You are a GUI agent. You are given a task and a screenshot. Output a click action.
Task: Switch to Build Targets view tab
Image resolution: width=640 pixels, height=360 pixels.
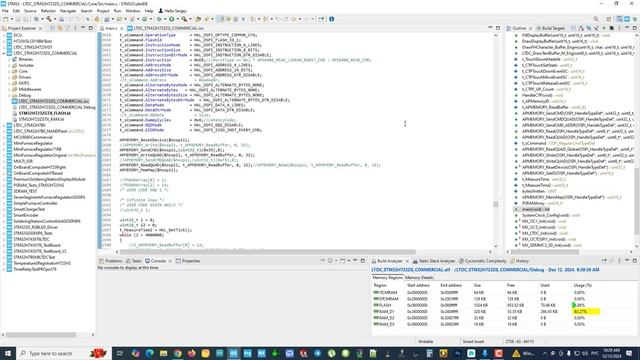[550, 28]
